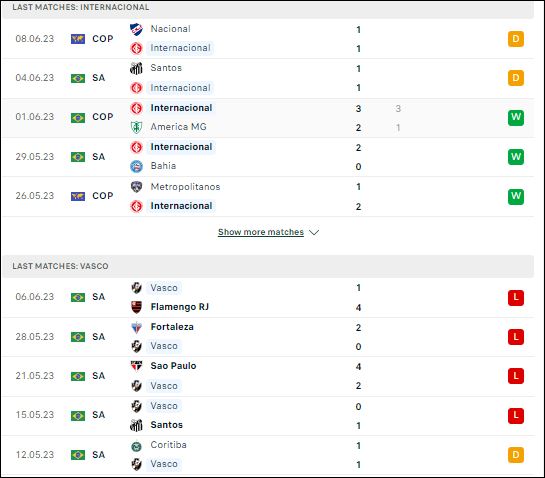Click the orange D badge for Coritiba match
The width and height of the screenshot is (545, 478).
[x=516, y=455]
